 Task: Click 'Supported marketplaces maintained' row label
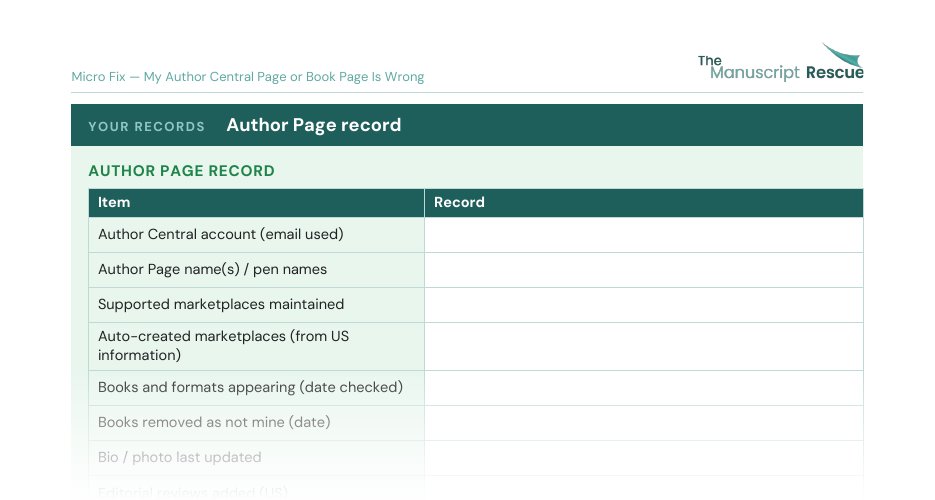(x=221, y=305)
